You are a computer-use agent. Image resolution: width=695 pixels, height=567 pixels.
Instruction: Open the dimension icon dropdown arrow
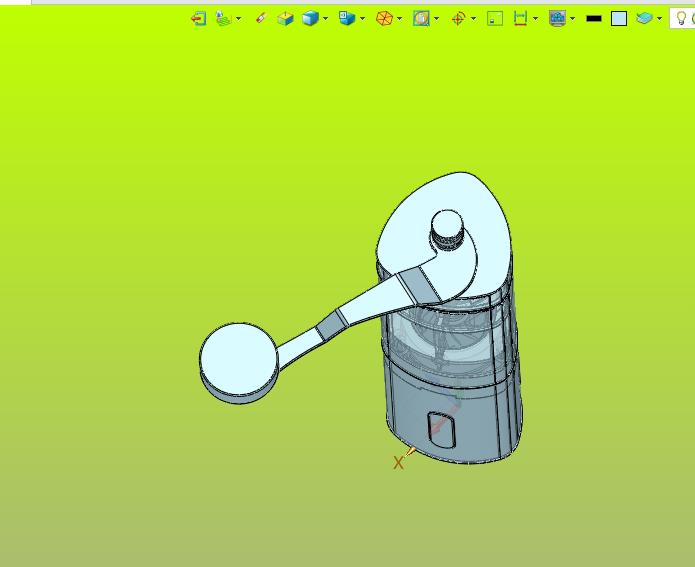(x=535, y=19)
